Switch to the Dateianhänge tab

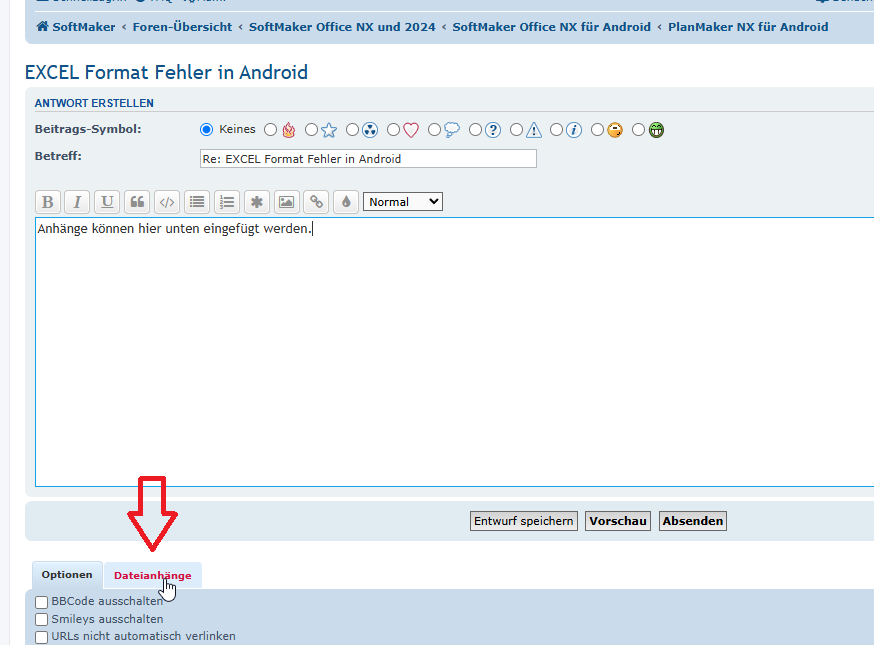click(153, 576)
